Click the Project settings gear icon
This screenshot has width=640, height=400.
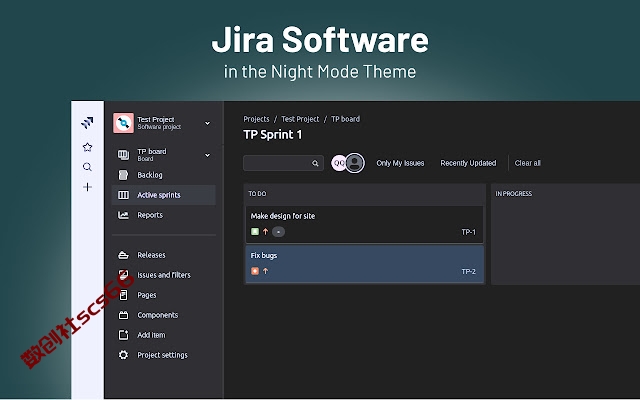[123, 355]
